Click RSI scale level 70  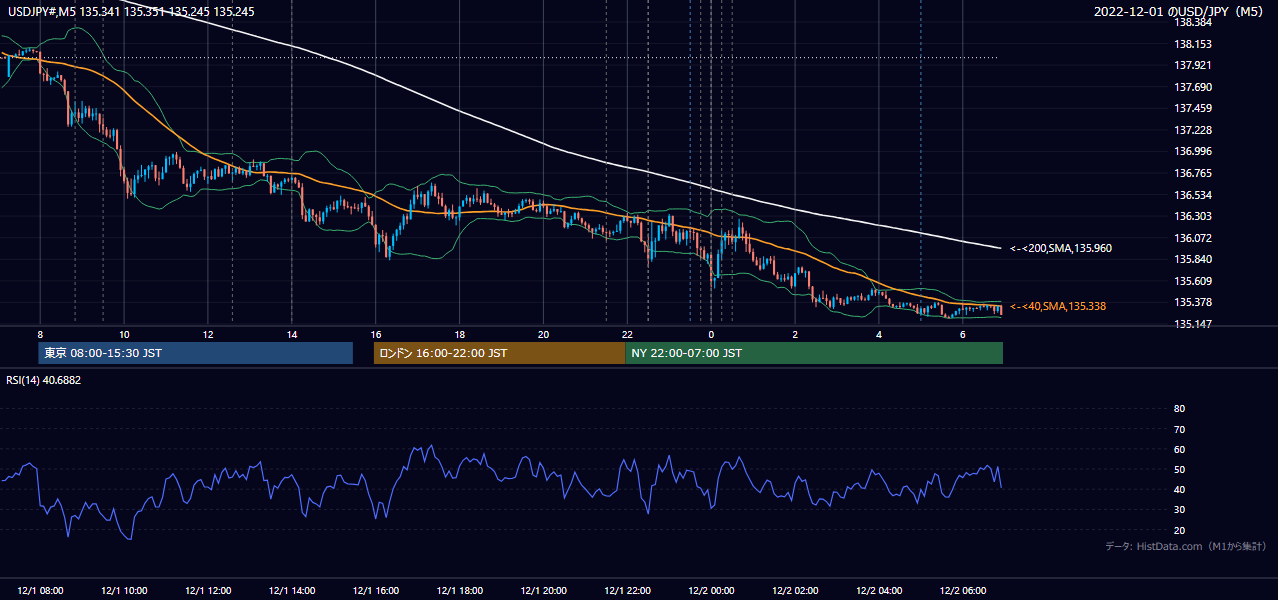click(x=1179, y=429)
